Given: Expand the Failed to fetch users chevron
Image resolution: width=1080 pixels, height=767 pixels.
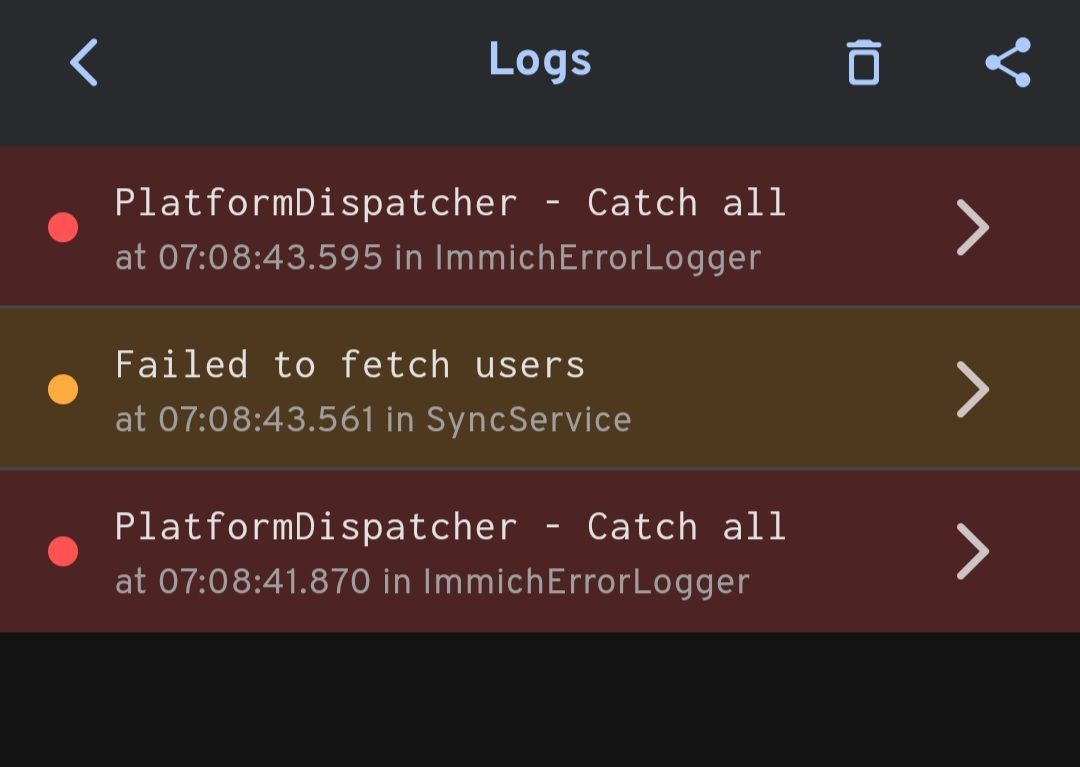Looking at the screenshot, I should [x=972, y=389].
